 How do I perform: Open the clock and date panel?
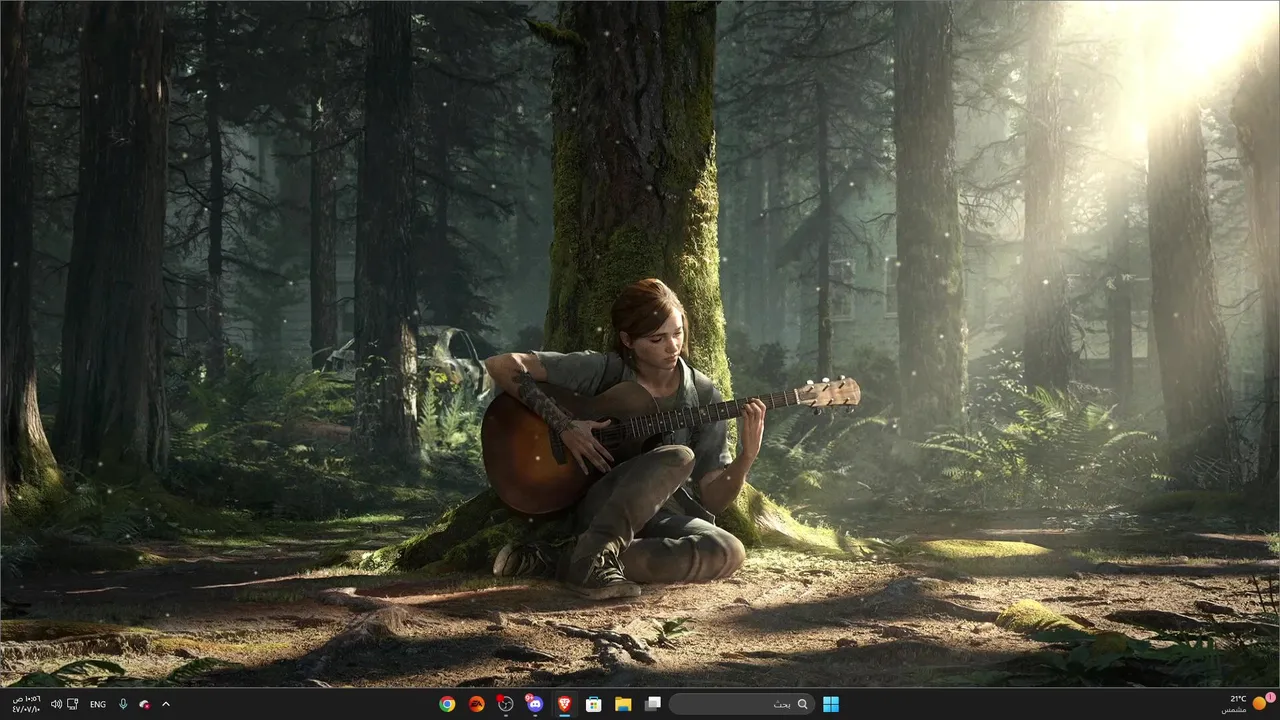(27, 704)
